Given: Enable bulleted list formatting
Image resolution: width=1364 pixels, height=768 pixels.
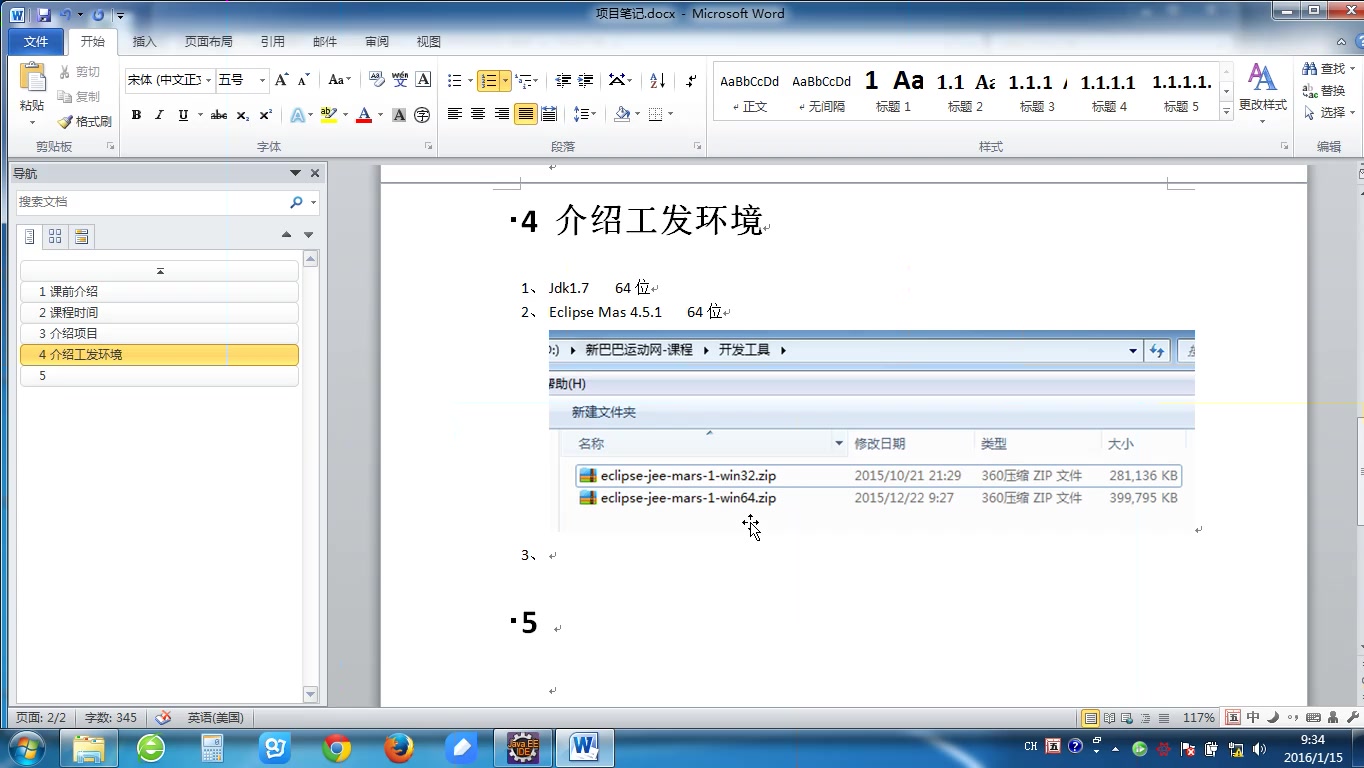Looking at the screenshot, I should 455,80.
